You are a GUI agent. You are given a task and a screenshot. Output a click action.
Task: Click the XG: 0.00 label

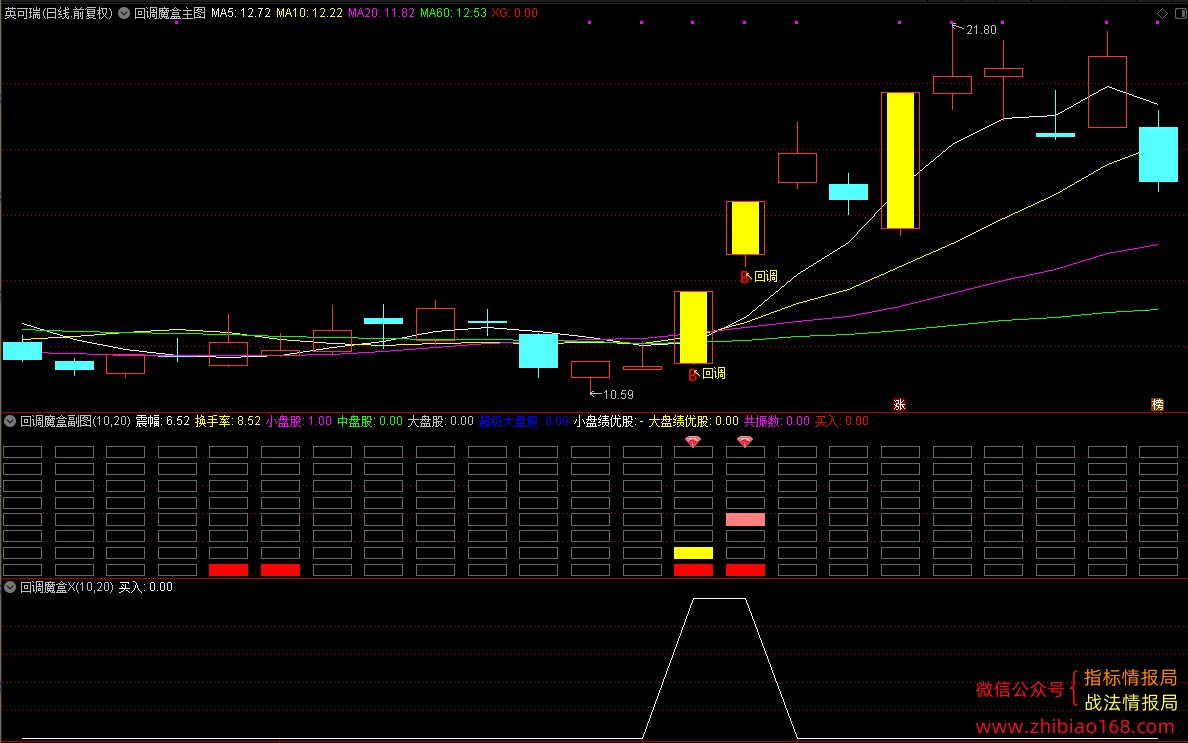[514, 13]
